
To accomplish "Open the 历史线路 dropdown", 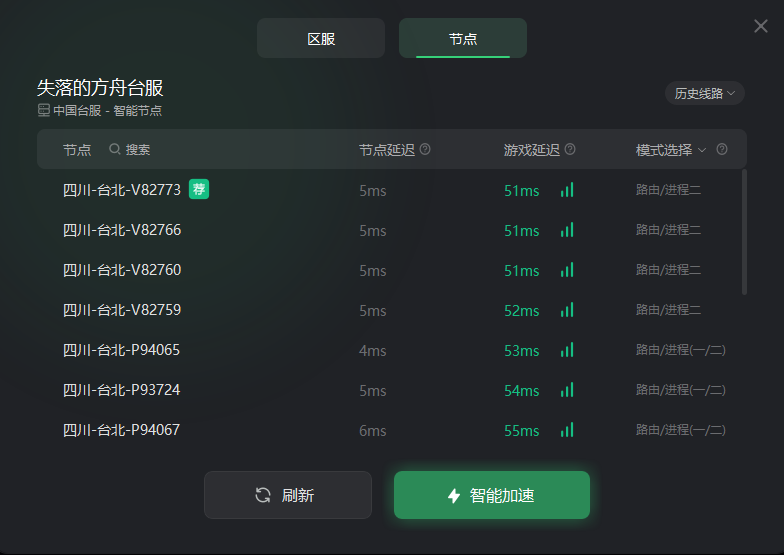I will [705, 93].
